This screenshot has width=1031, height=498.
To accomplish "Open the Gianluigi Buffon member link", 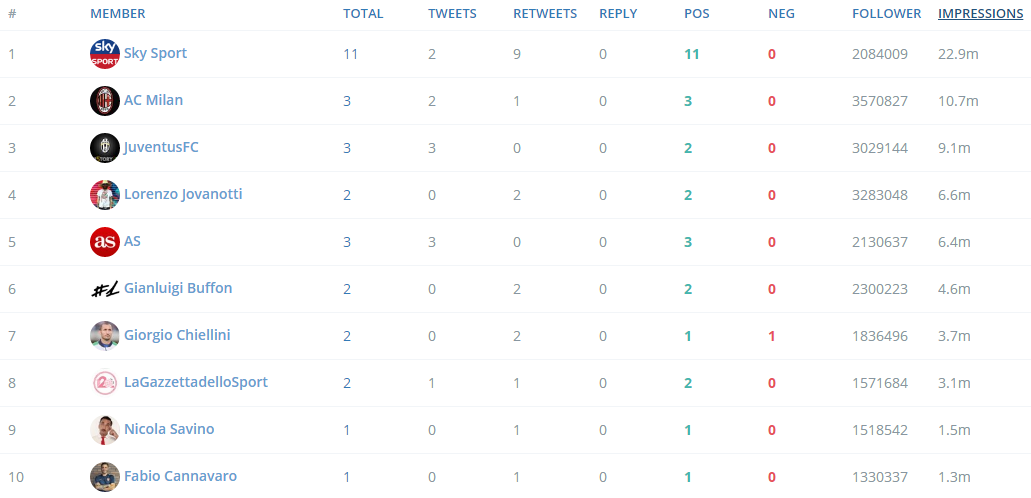I will (x=178, y=288).
